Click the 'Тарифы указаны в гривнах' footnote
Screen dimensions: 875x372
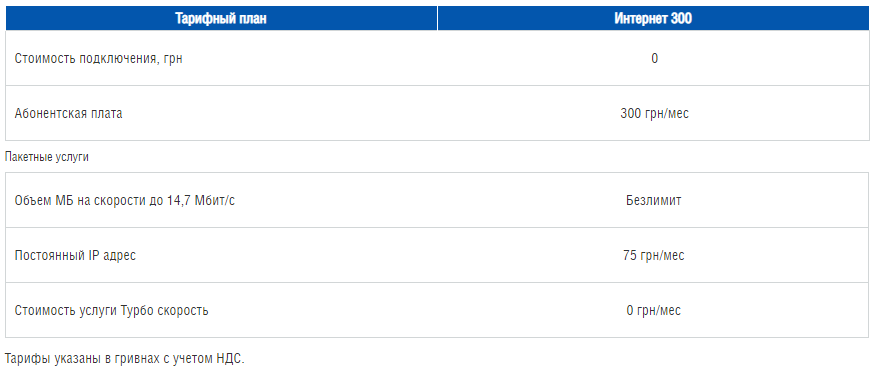coord(124,357)
